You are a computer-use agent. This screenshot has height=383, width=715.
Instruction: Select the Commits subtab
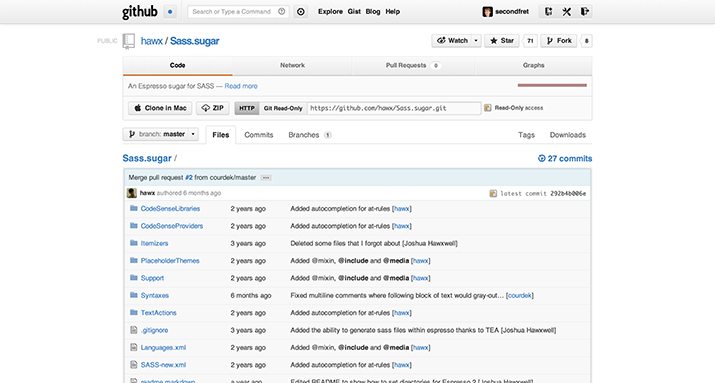click(x=259, y=135)
